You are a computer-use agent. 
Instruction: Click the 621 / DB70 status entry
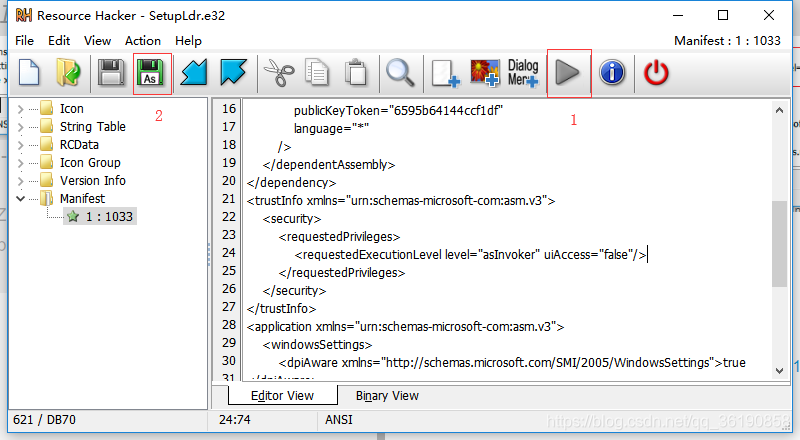pos(44,420)
